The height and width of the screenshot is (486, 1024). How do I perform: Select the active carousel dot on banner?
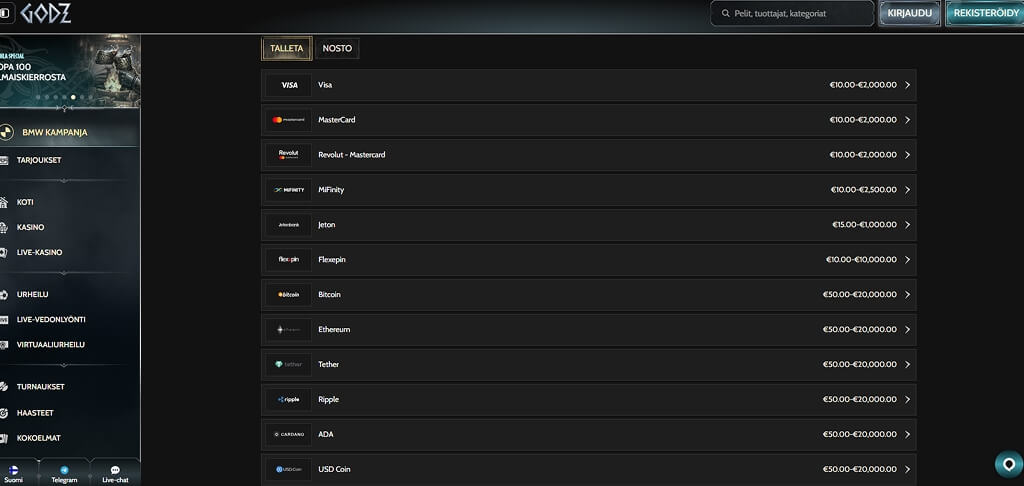(73, 97)
